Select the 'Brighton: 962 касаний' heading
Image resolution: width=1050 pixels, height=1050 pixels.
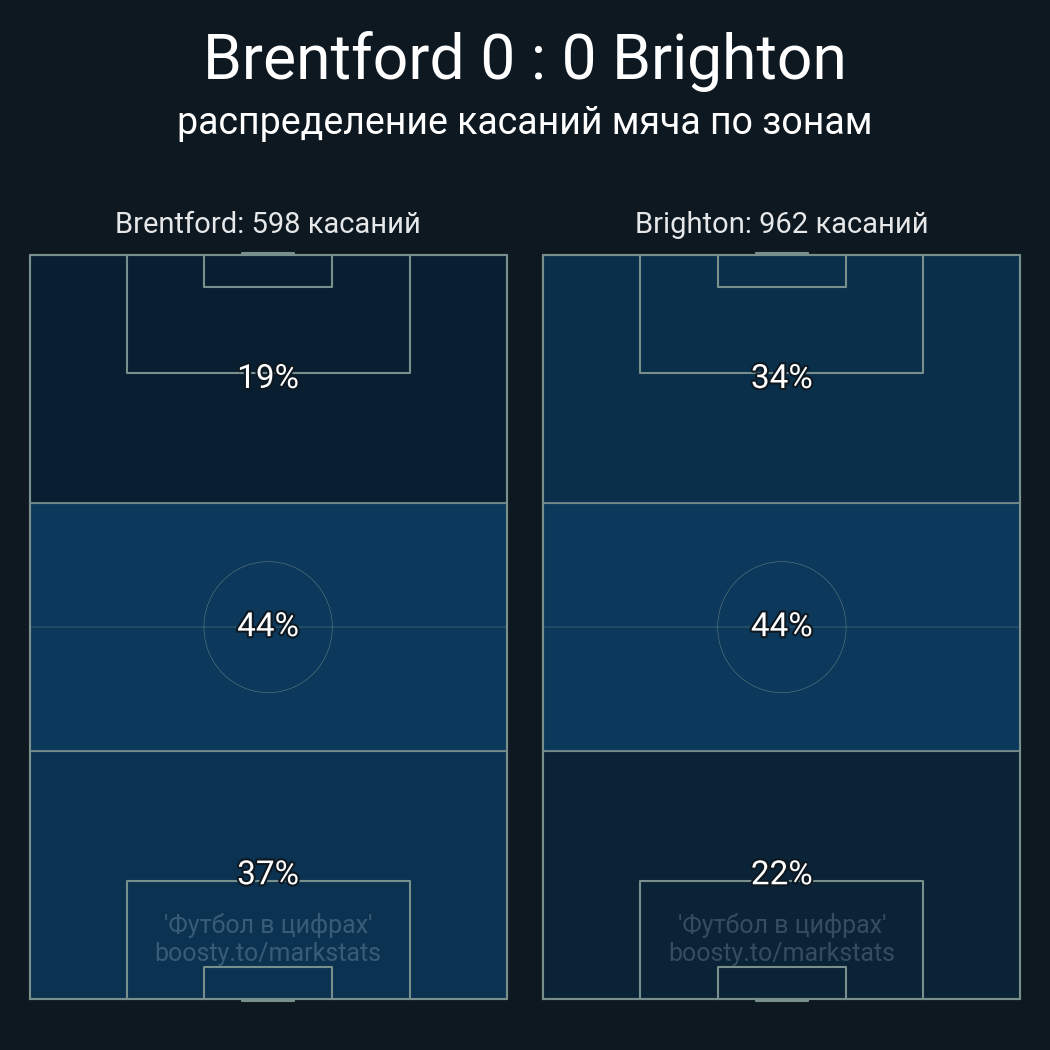tap(781, 223)
